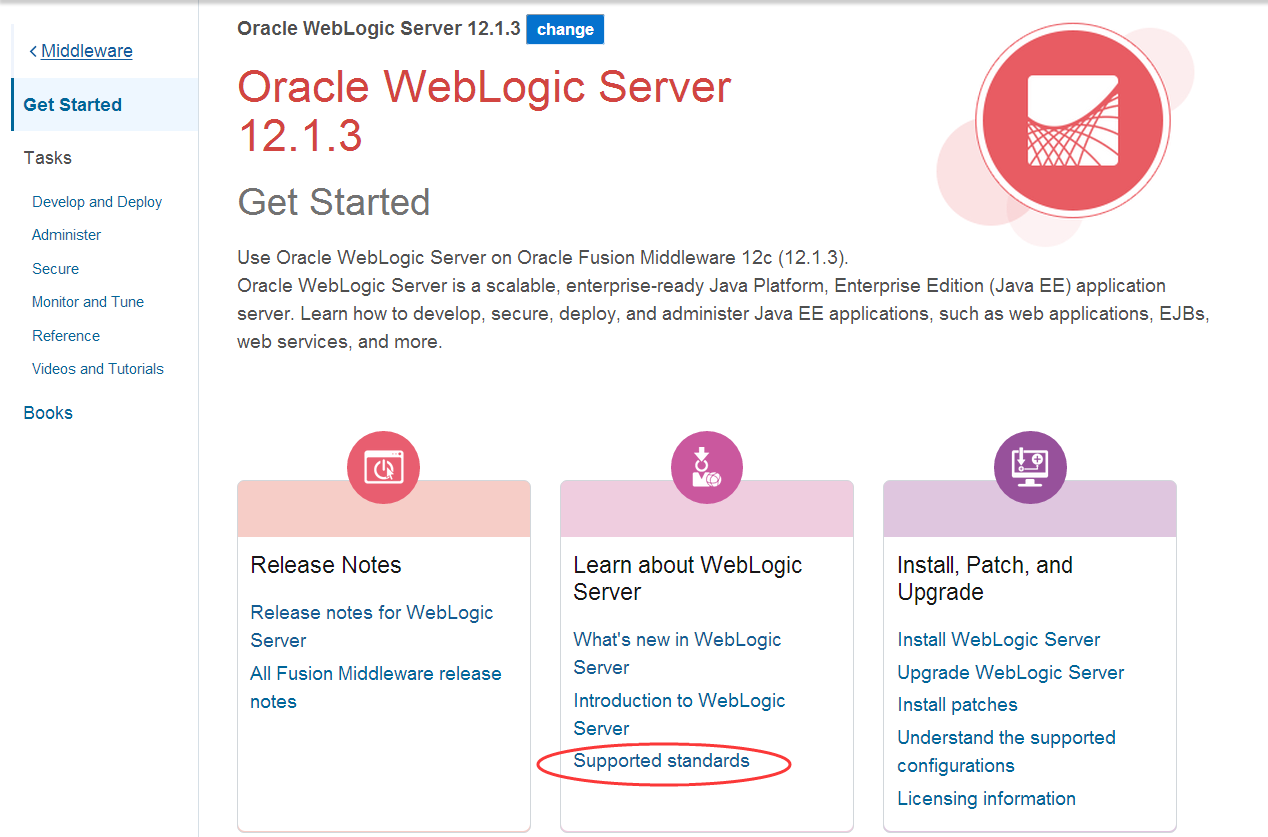1268x837 pixels.
Task: Open the Install patches link
Action: tap(957, 705)
